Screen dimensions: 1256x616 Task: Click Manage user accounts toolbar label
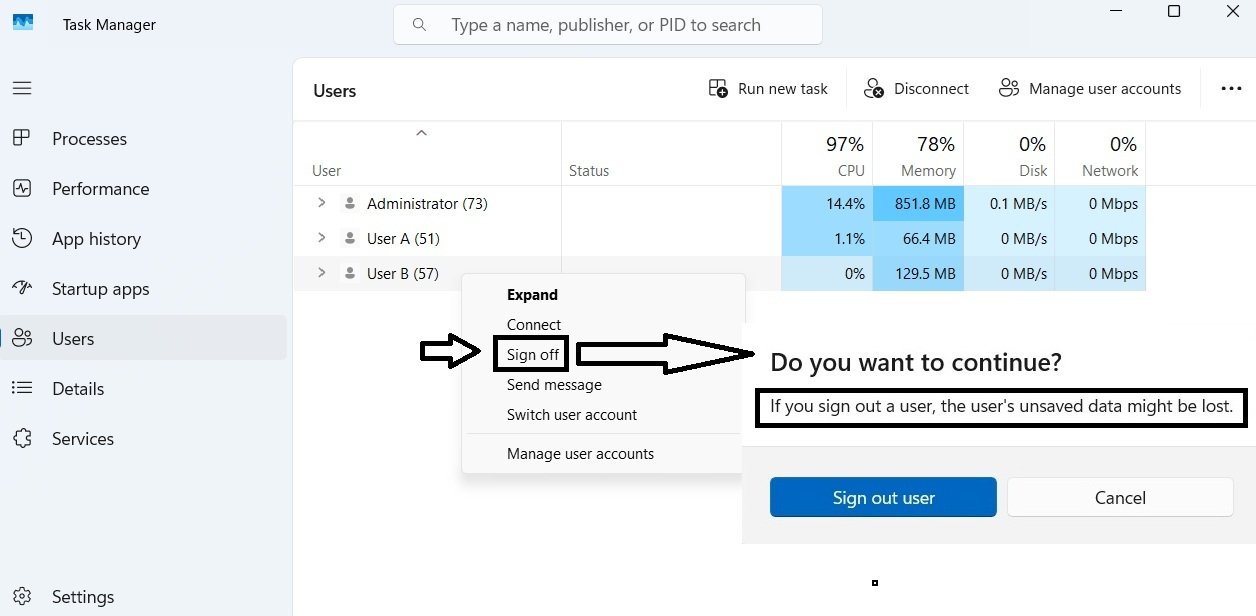coord(1105,89)
